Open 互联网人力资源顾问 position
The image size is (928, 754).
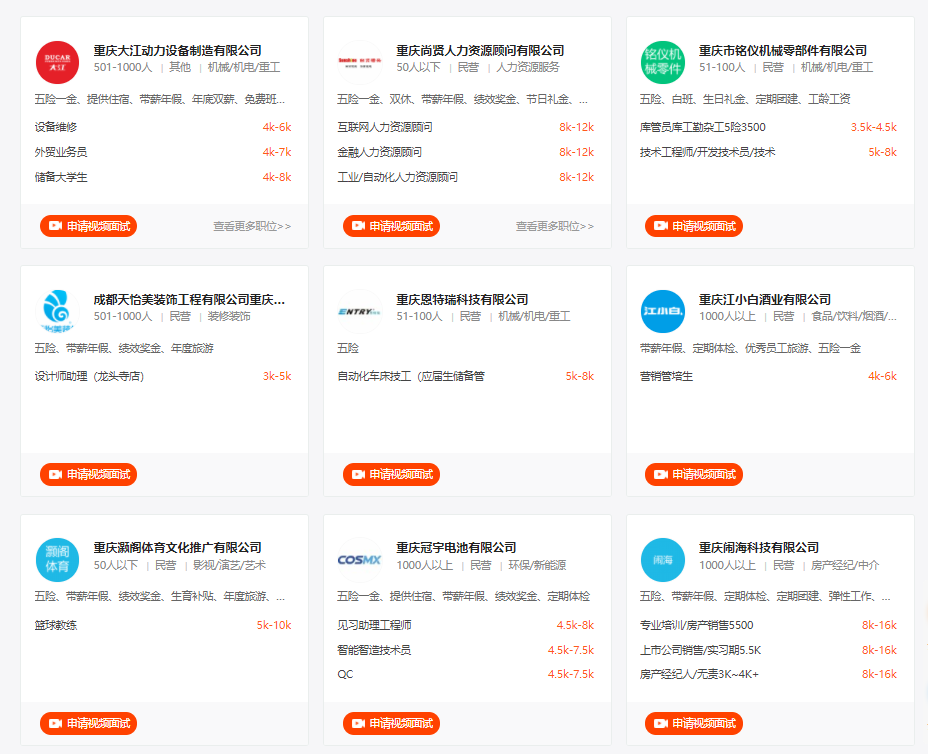385,127
